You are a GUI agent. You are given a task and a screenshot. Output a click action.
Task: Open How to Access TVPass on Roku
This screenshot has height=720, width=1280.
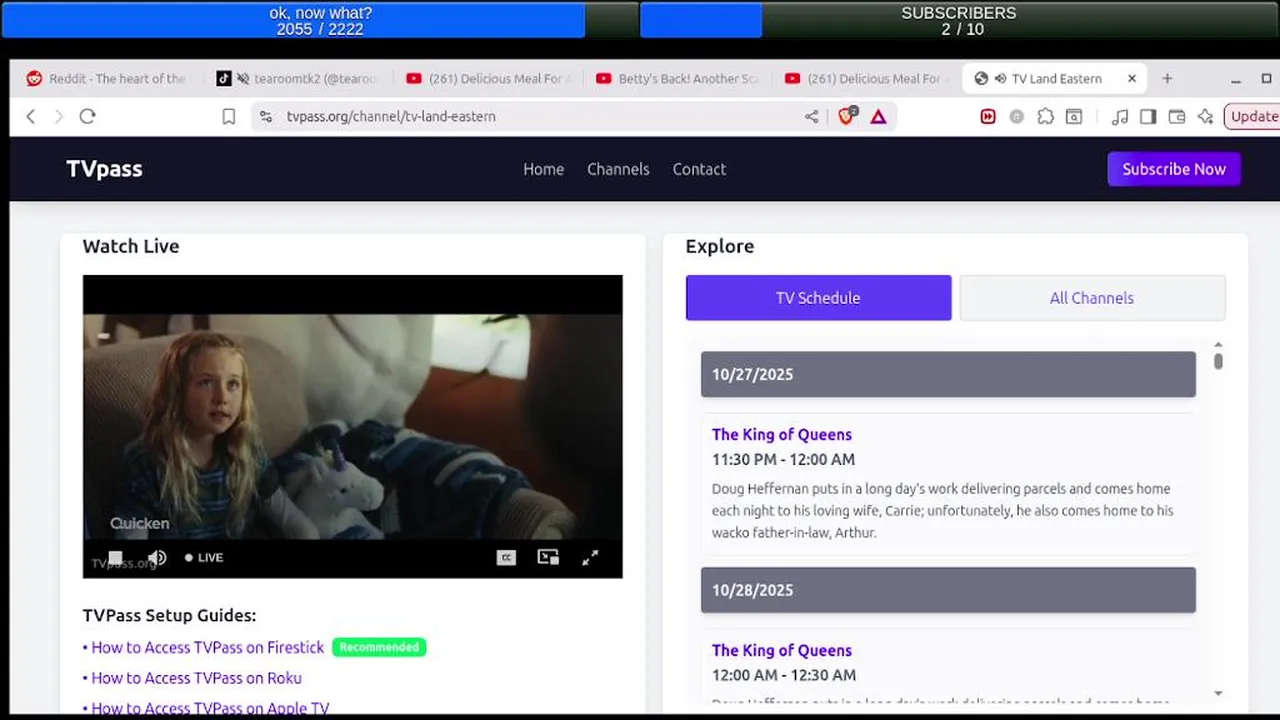coord(196,678)
